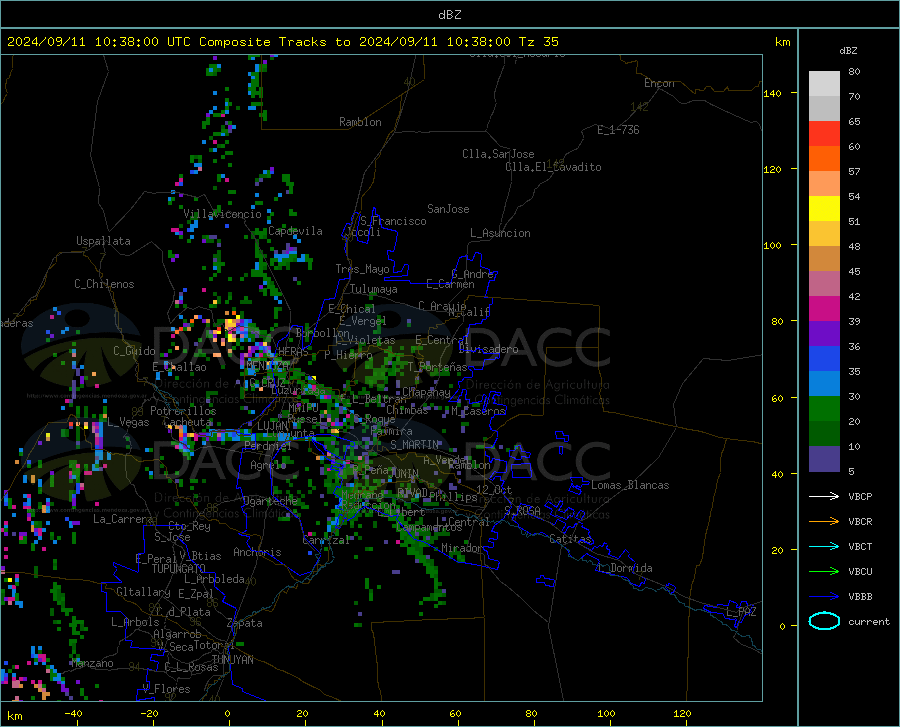
Task: Click the 'Tulumaya' map label
Action: point(373,289)
